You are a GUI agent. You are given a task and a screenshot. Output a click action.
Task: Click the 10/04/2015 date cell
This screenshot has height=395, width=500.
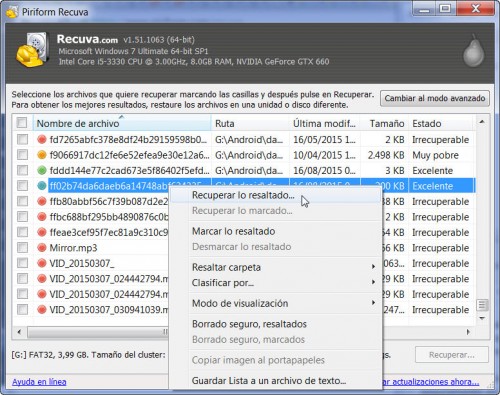(x=324, y=155)
